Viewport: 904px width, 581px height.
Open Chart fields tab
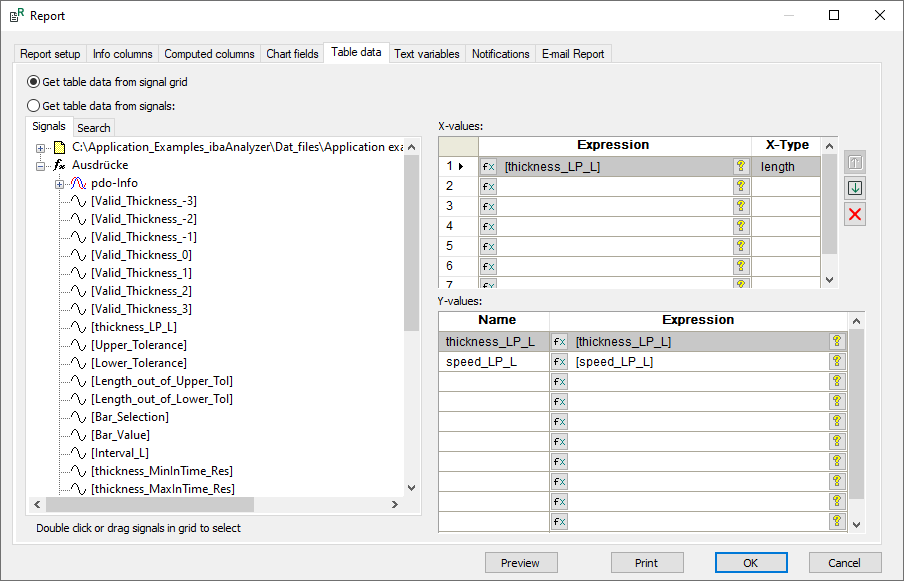[292, 54]
